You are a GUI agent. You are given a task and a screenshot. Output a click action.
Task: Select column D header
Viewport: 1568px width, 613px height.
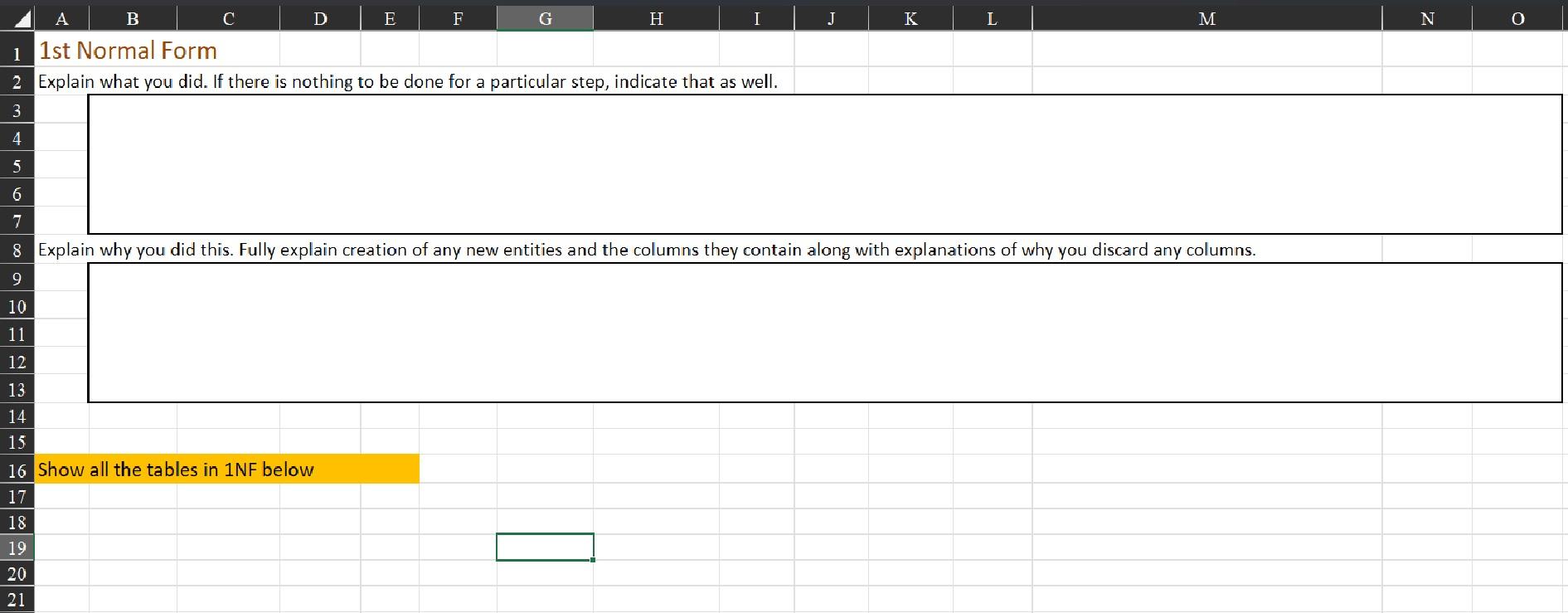coord(321,18)
